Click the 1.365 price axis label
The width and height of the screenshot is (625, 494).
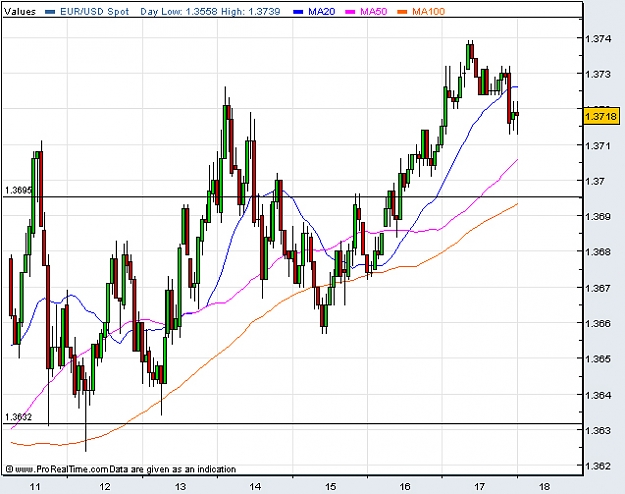tap(597, 359)
